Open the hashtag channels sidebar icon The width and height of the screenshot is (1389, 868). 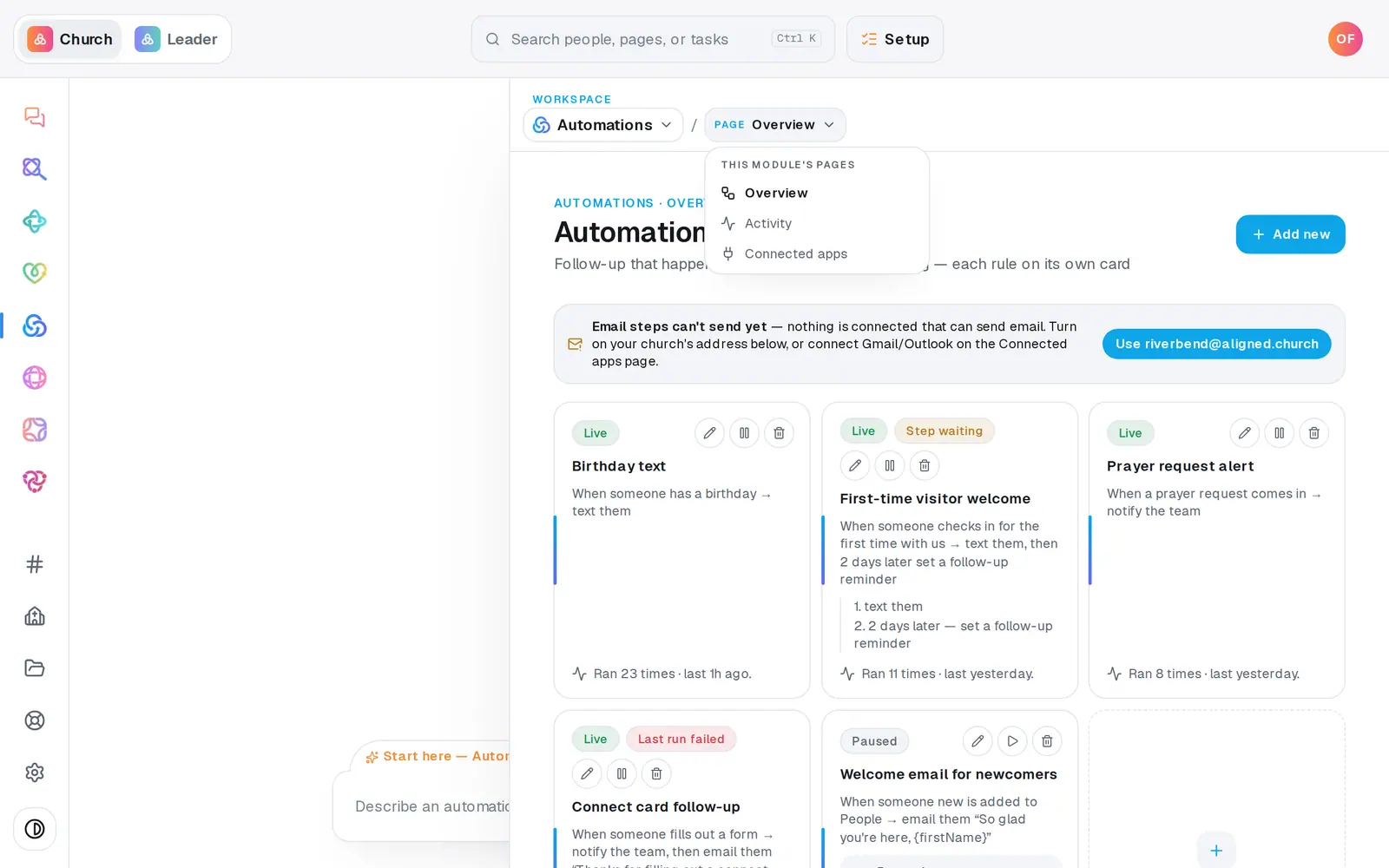click(x=35, y=564)
